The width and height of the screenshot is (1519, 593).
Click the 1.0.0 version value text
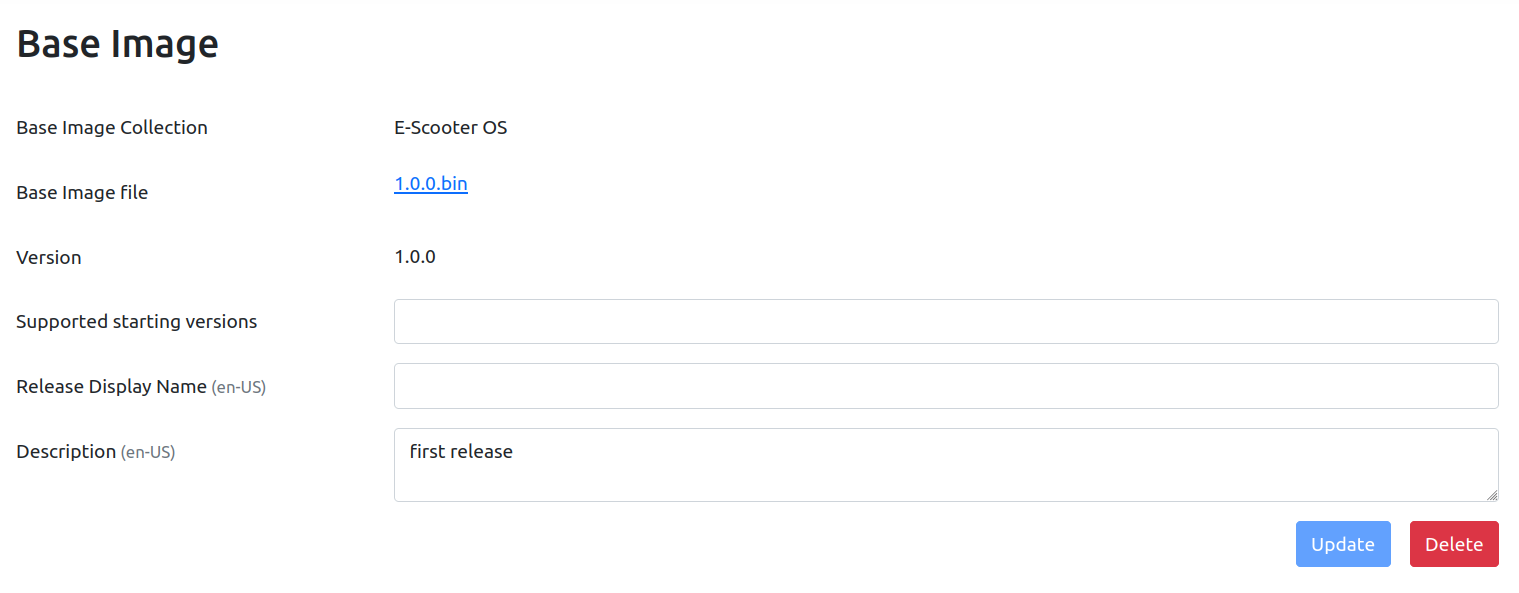(x=414, y=257)
